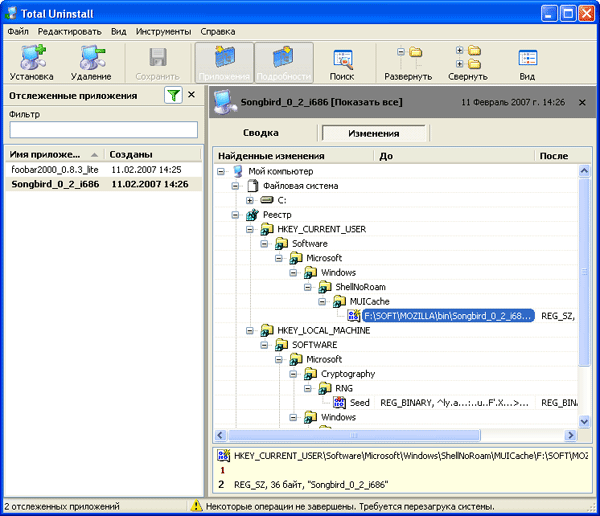Viewport: 600px width, 516px height.
Task: Close the Отслеженные приложения panel
Action: [x=192, y=95]
